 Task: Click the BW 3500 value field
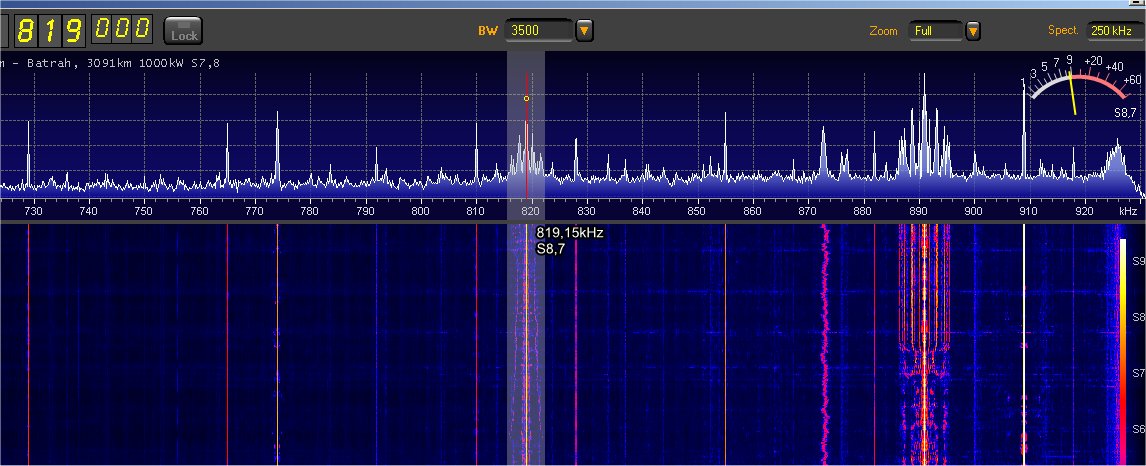[x=539, y=31]
